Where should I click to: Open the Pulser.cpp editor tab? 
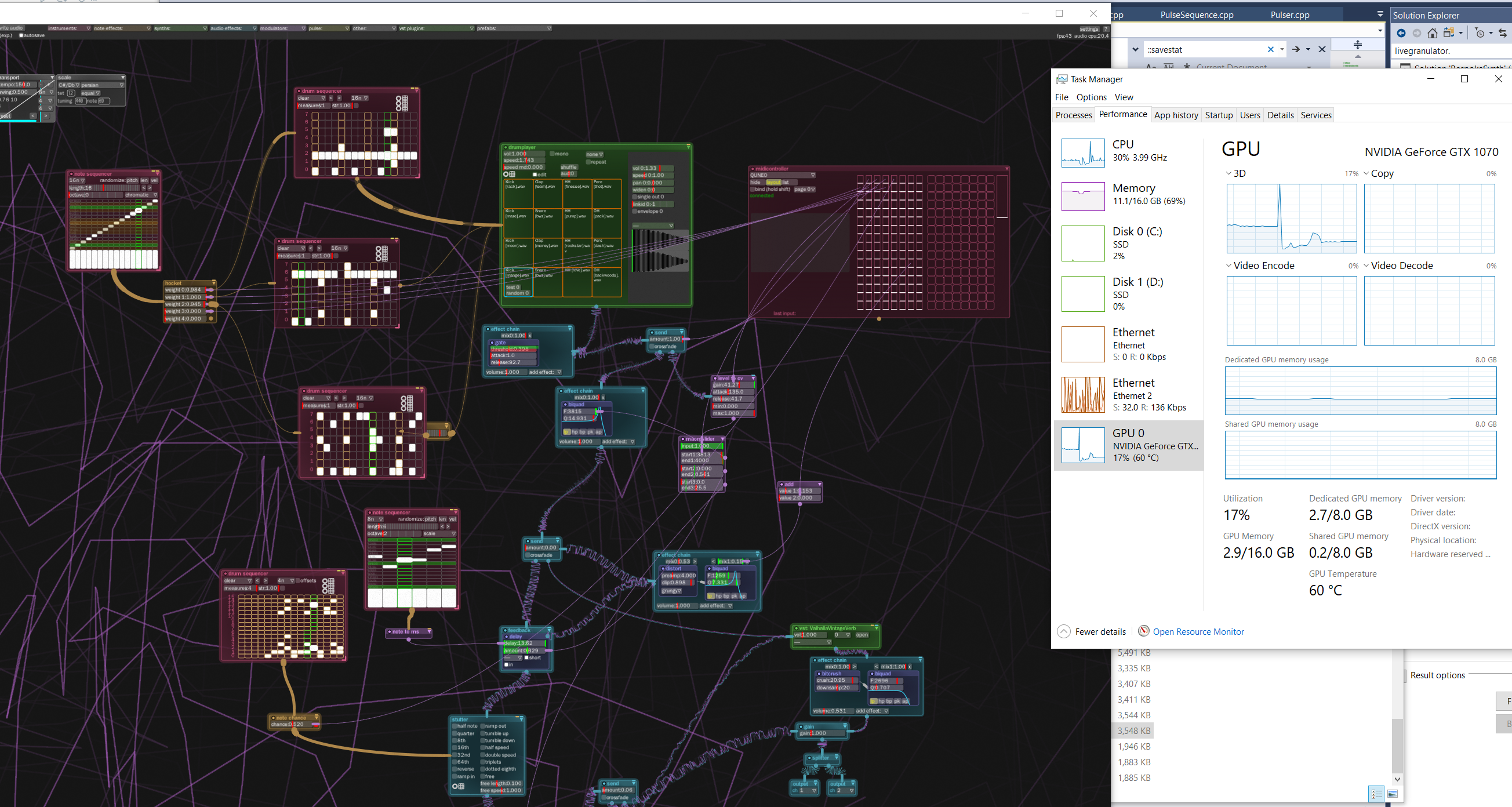tap(1289, 14)
